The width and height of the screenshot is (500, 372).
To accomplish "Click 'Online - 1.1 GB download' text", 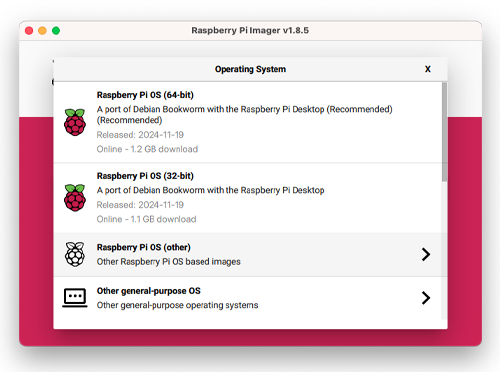I will coord(146,219).
